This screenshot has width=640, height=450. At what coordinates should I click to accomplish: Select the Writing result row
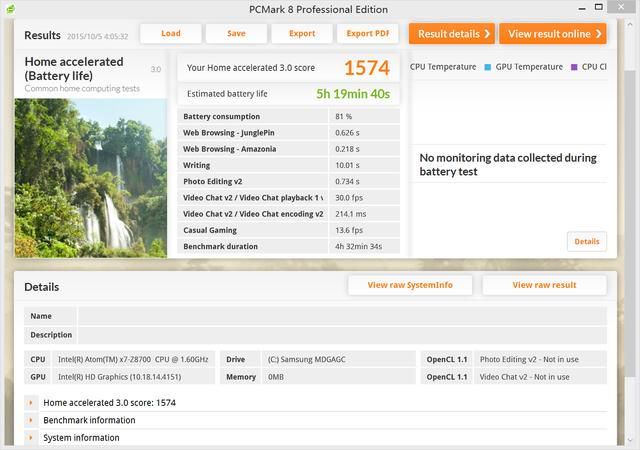coord(289,165)
